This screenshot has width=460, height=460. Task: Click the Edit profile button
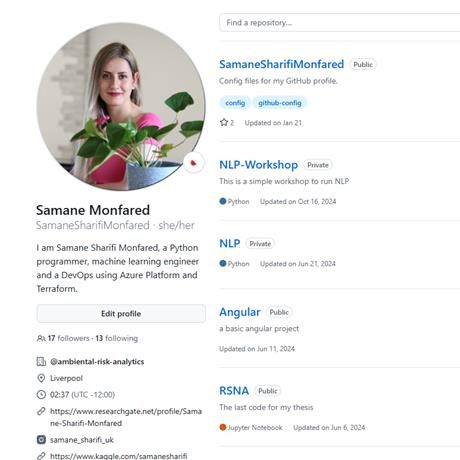coord(121,314)
